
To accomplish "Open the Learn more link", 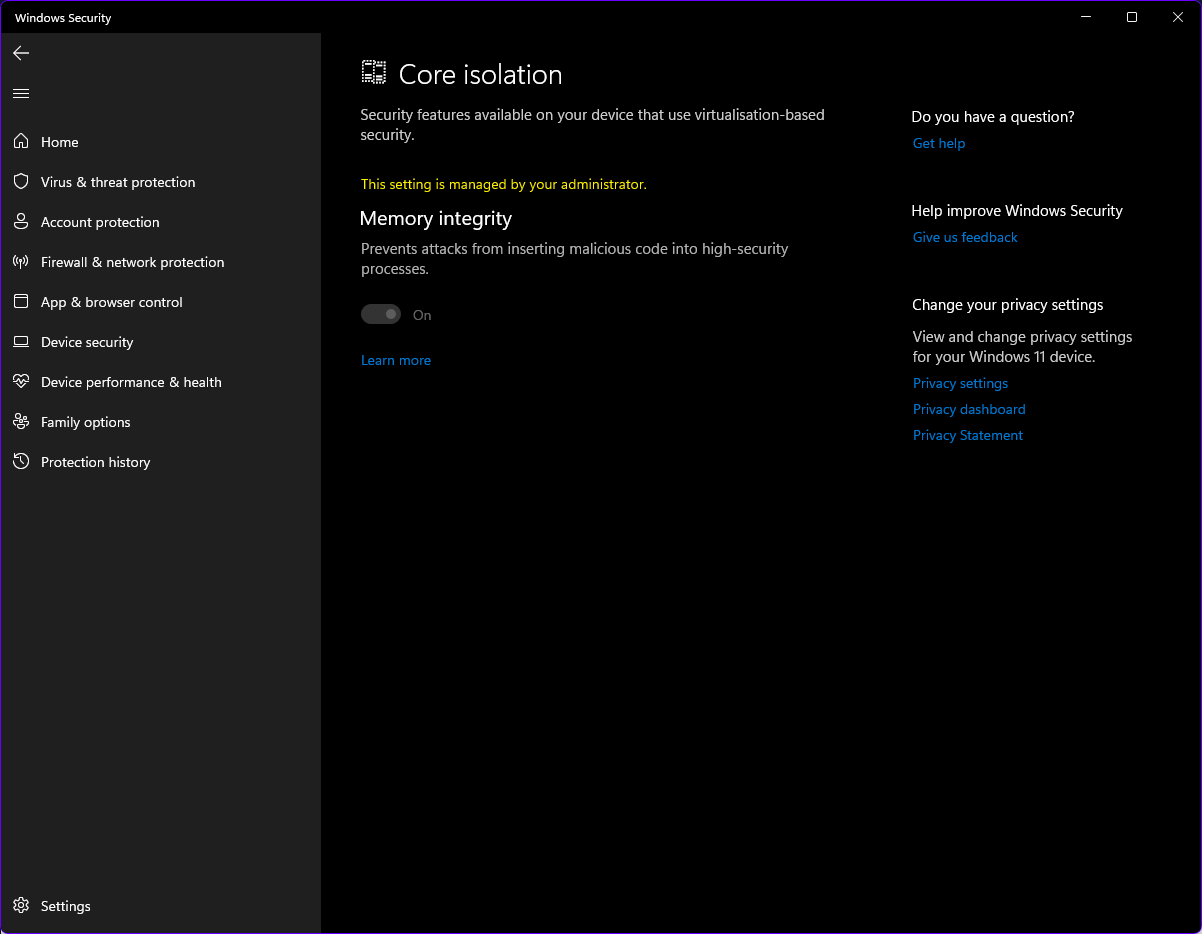I will coord(395,360).
